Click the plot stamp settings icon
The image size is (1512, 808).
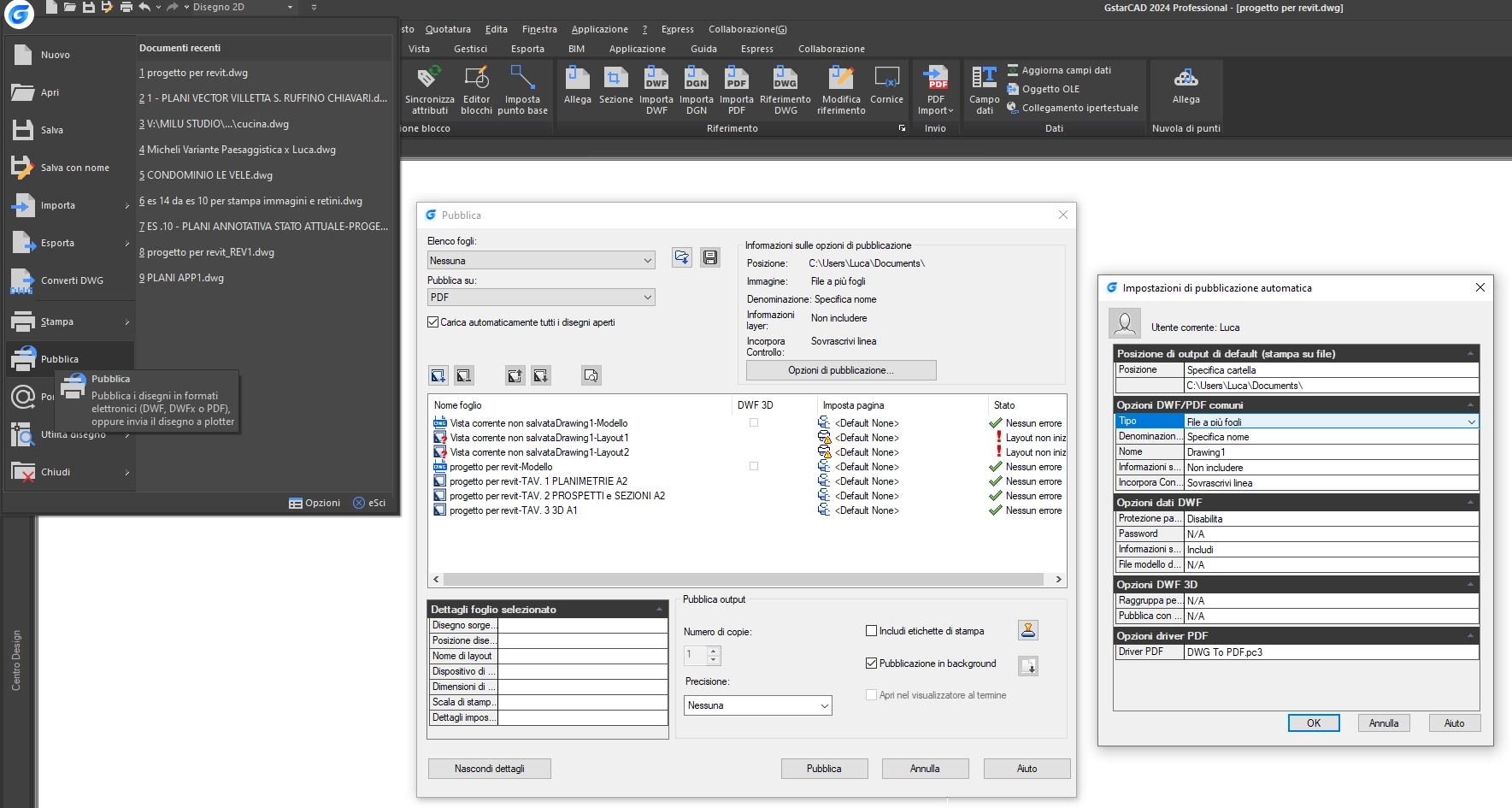(x=1028, y=630)
